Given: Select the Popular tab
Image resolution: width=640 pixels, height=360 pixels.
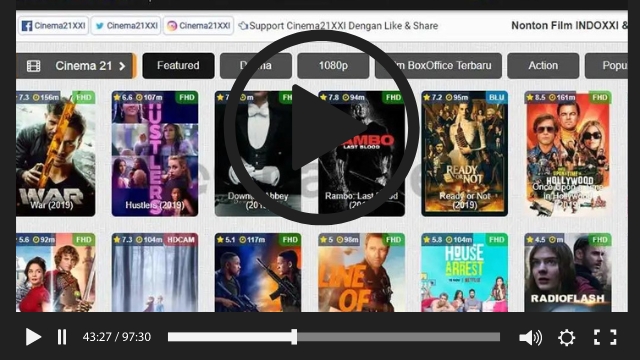Looking at the screenshot, I should (607, 66).
